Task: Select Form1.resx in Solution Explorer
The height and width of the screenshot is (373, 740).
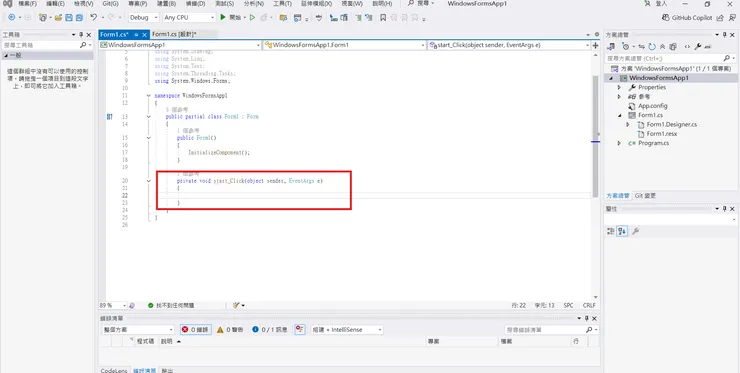Action: tap(662, 134)
